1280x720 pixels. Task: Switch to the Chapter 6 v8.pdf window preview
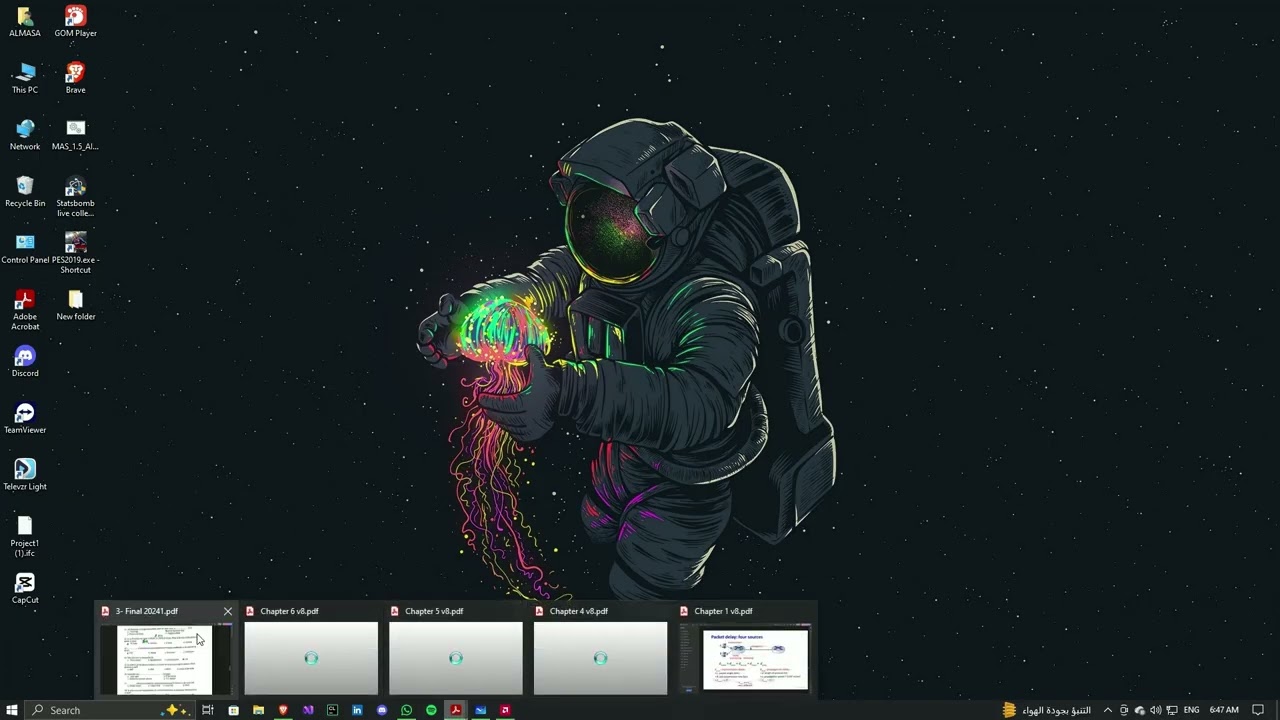point(311,658)
